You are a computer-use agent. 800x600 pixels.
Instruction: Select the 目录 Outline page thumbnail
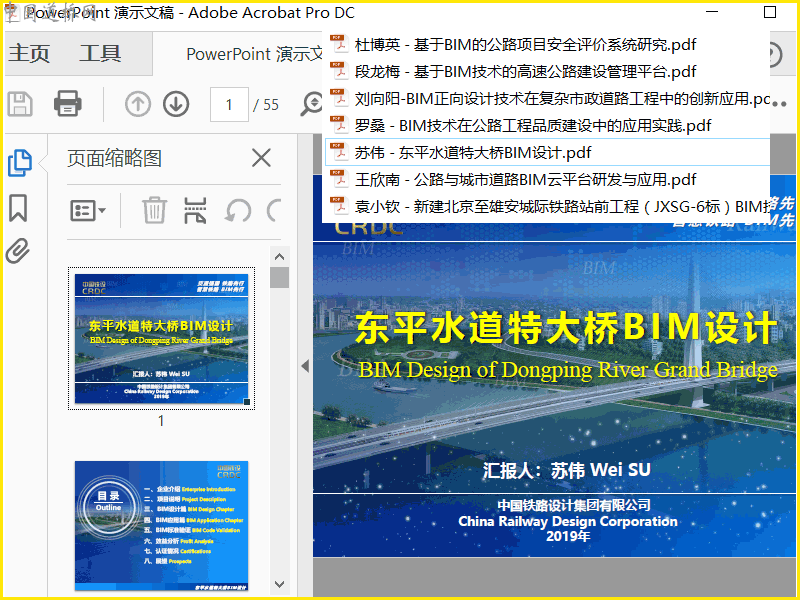161,526
